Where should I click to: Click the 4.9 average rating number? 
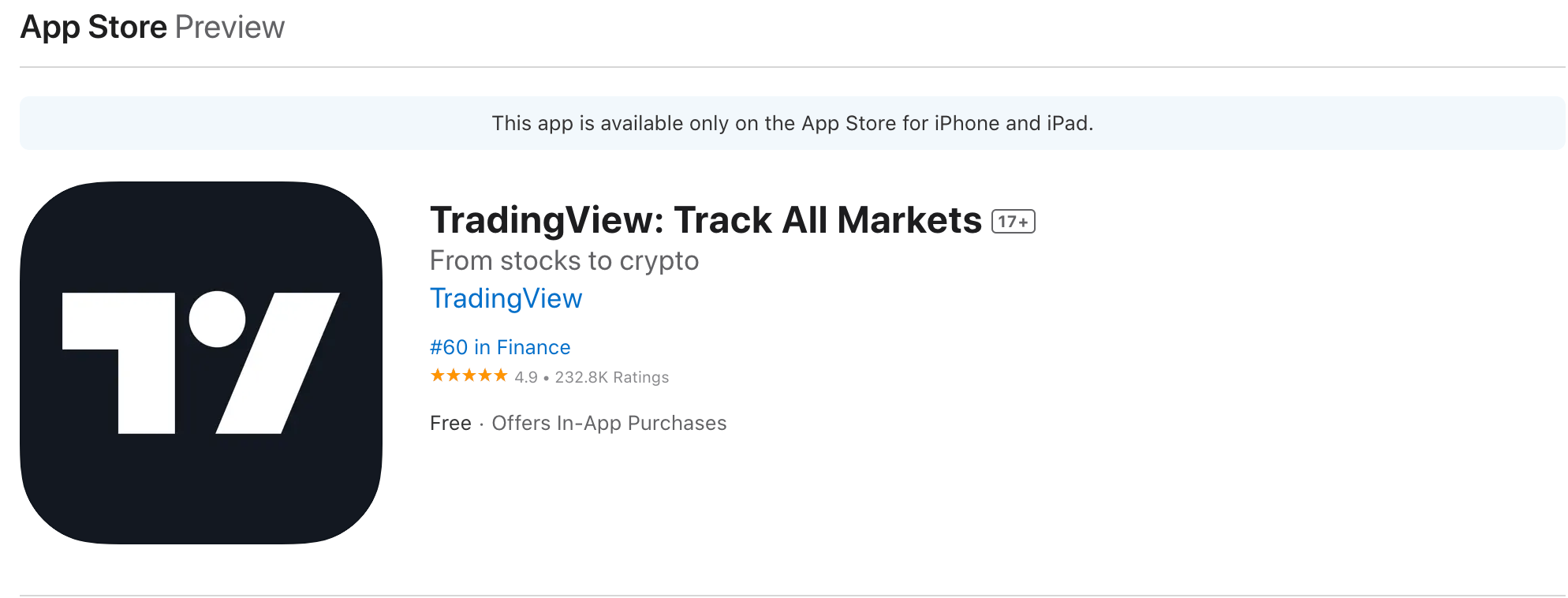pyautogui.click(x=525, y=377)
